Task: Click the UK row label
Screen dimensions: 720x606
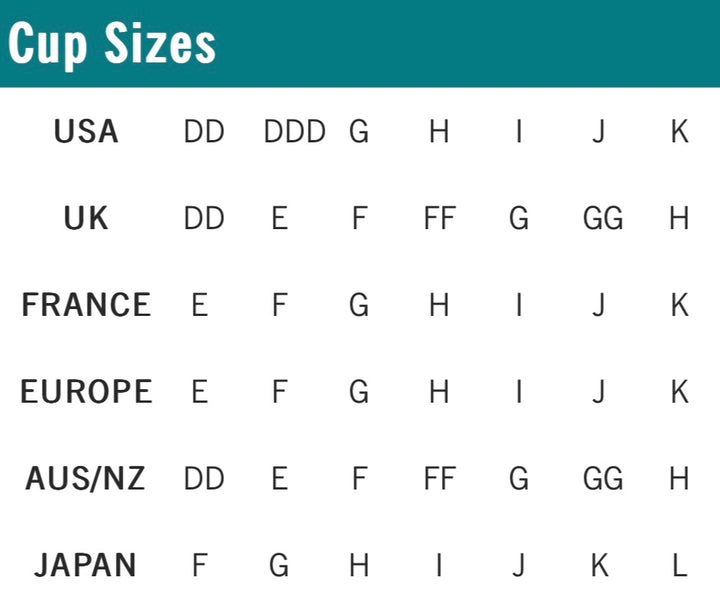Action: [86, 219]
